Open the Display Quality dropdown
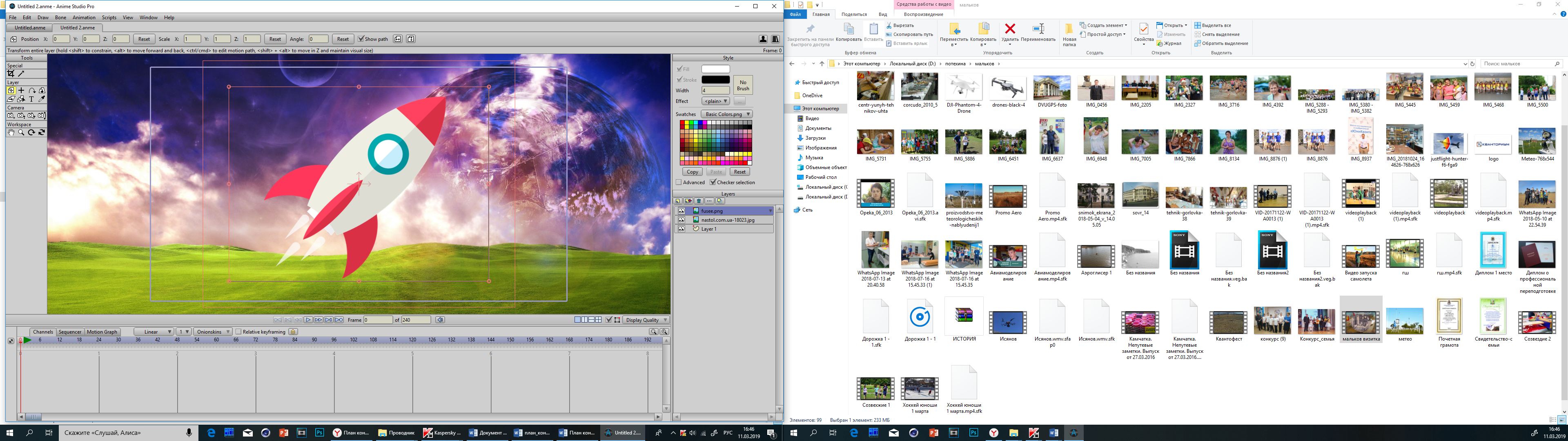 (x=646, y=320)
